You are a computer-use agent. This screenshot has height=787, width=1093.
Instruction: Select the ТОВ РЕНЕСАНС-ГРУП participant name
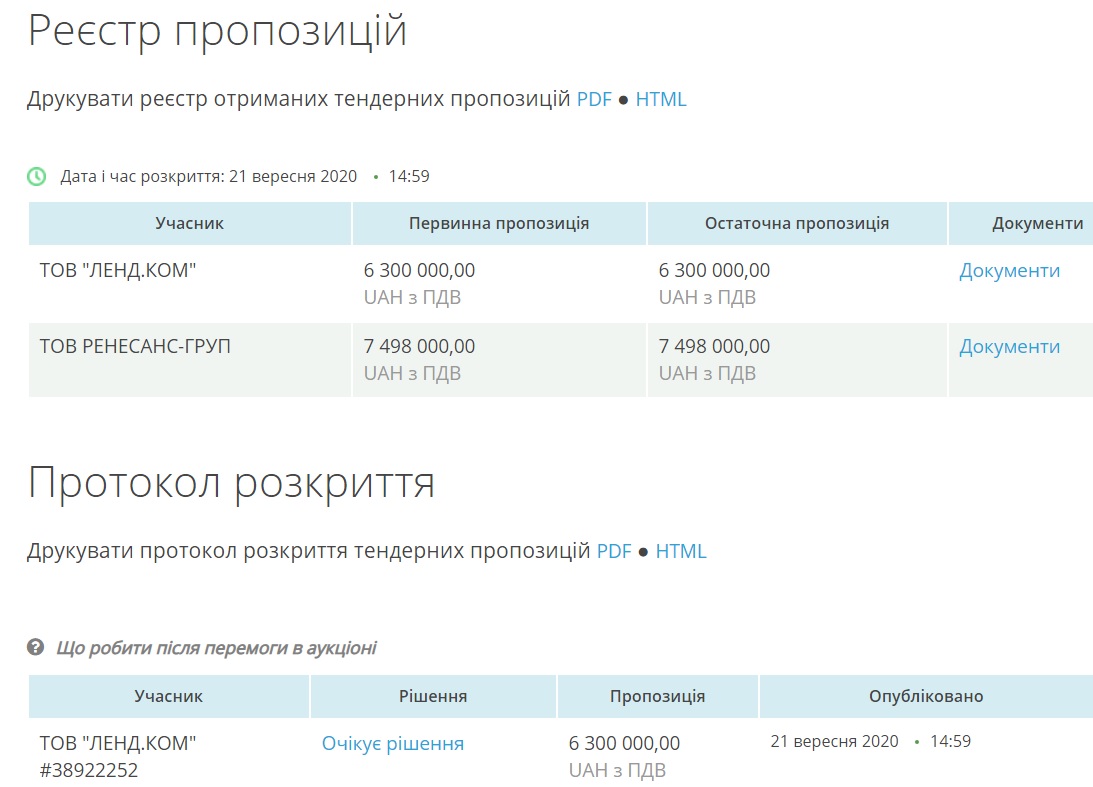135,347
